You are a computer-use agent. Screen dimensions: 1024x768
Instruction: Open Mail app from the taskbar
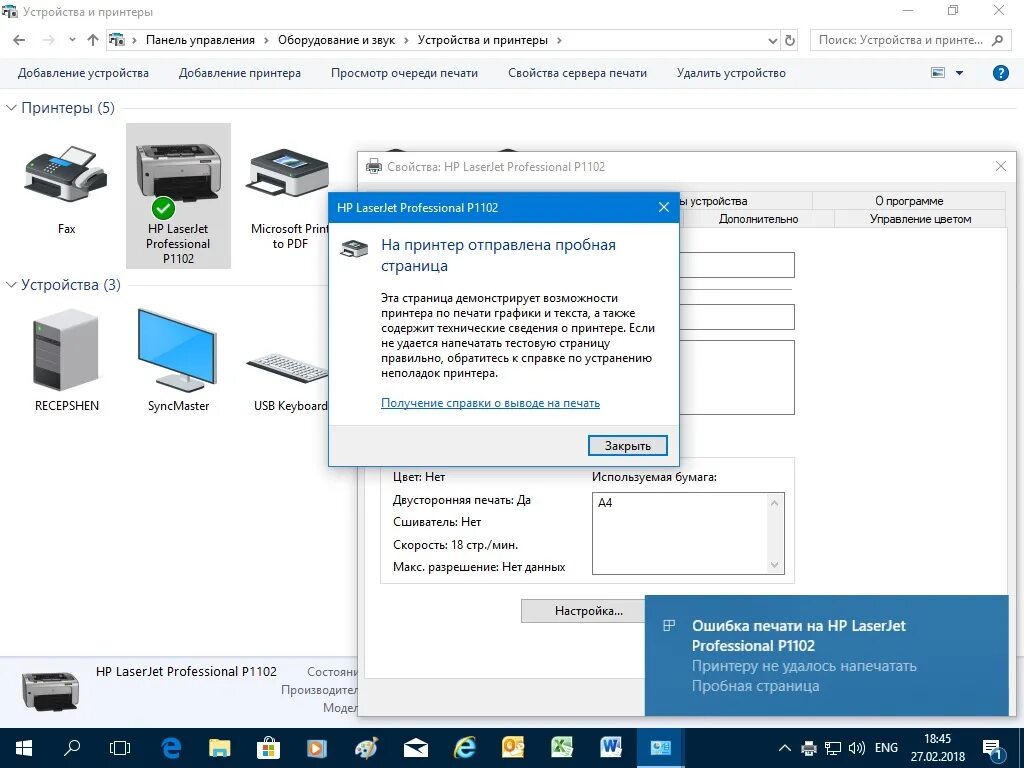tap(415, 748)
